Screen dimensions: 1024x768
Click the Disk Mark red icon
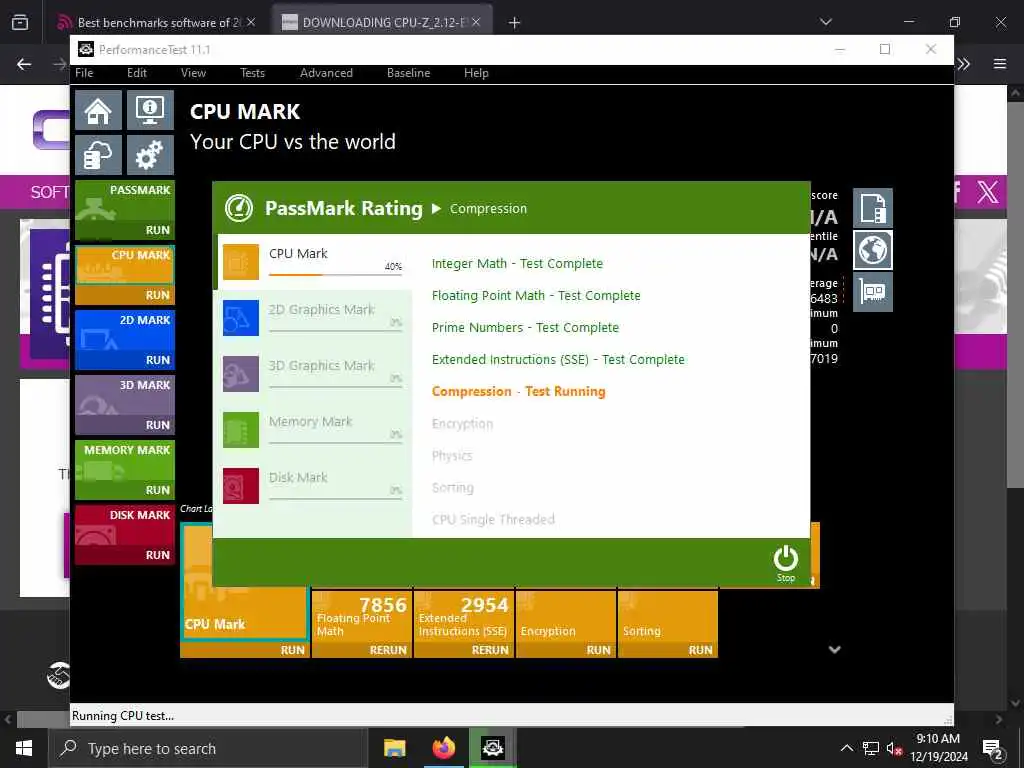tap(241, 486)
